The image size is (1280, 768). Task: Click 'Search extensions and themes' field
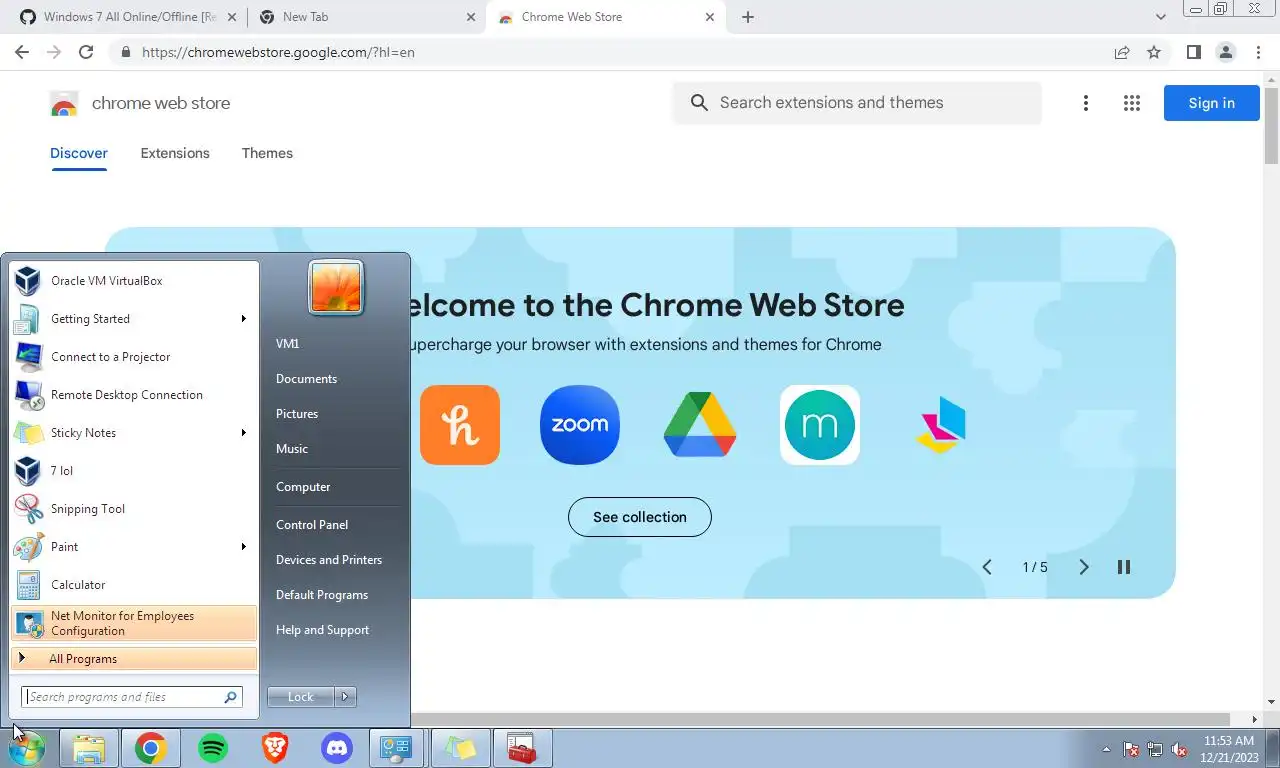(857, 103)
